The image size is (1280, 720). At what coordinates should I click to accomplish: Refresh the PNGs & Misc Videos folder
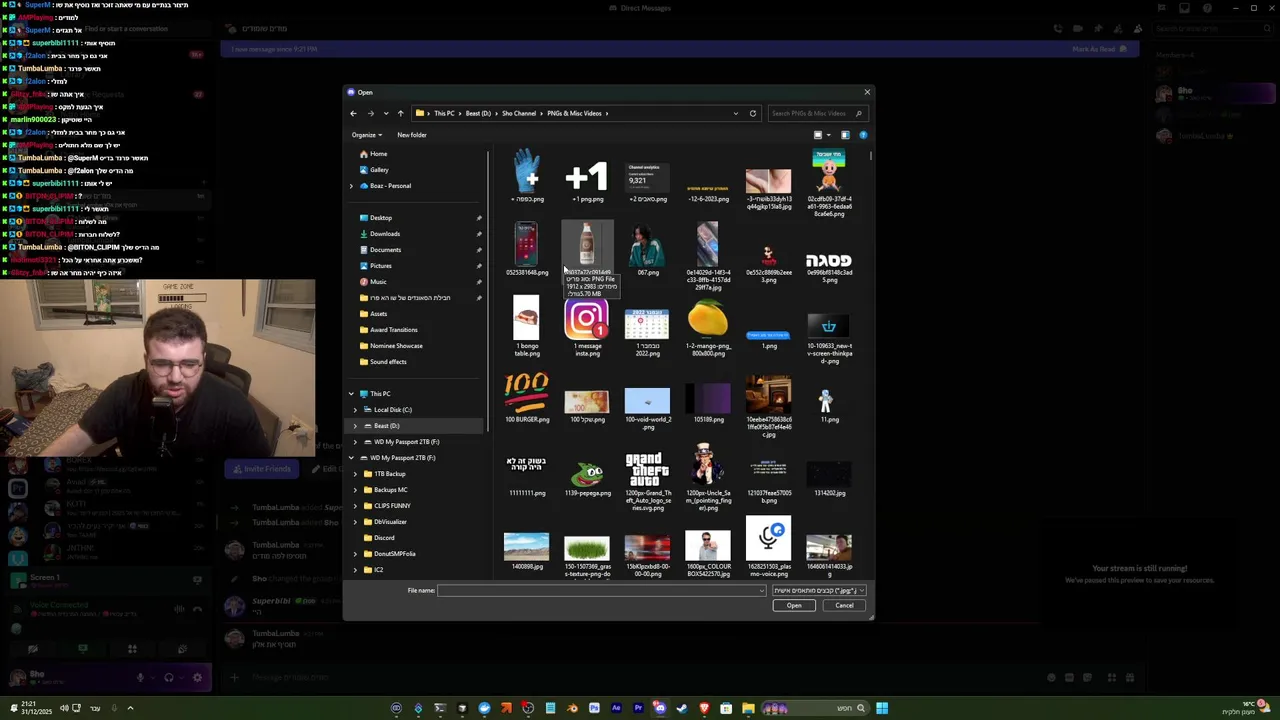tap(753, 113)
